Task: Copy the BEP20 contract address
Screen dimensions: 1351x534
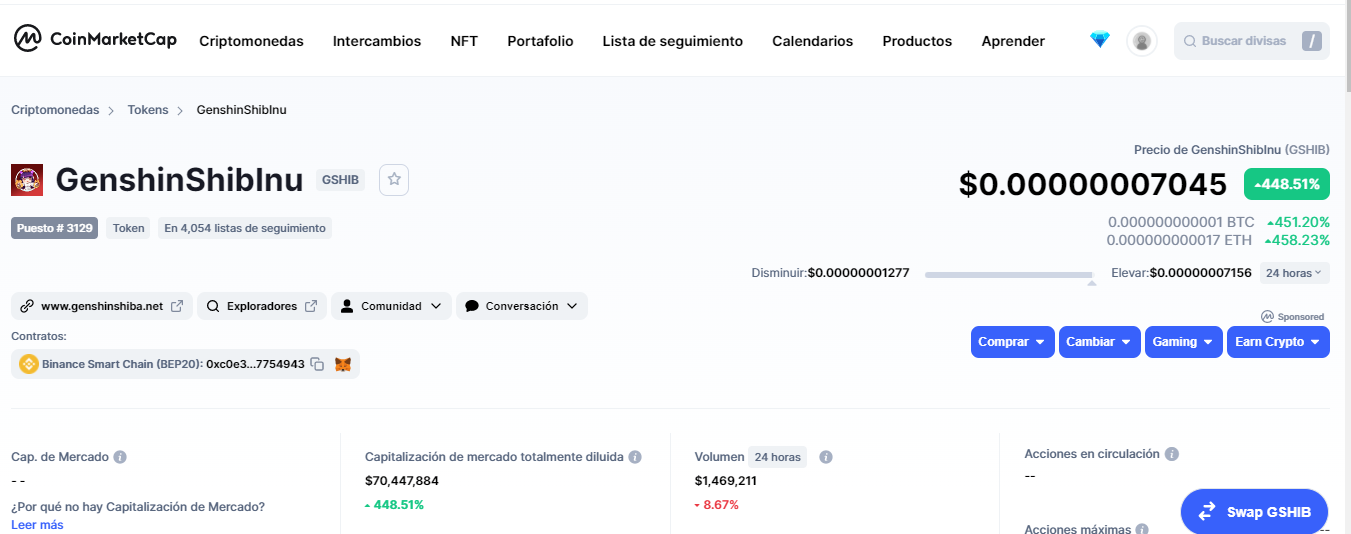Action: tap(317, 364)
